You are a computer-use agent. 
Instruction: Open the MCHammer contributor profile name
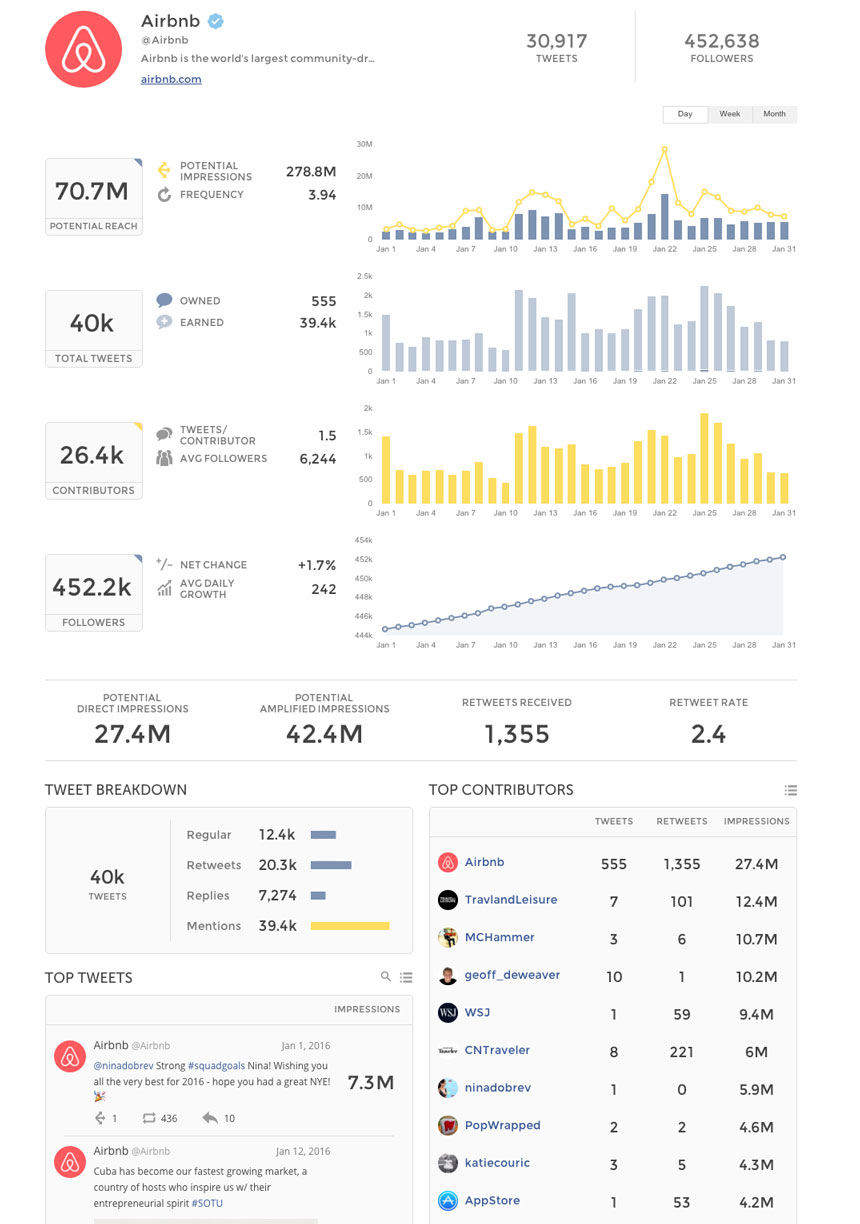tap(500, 938)
